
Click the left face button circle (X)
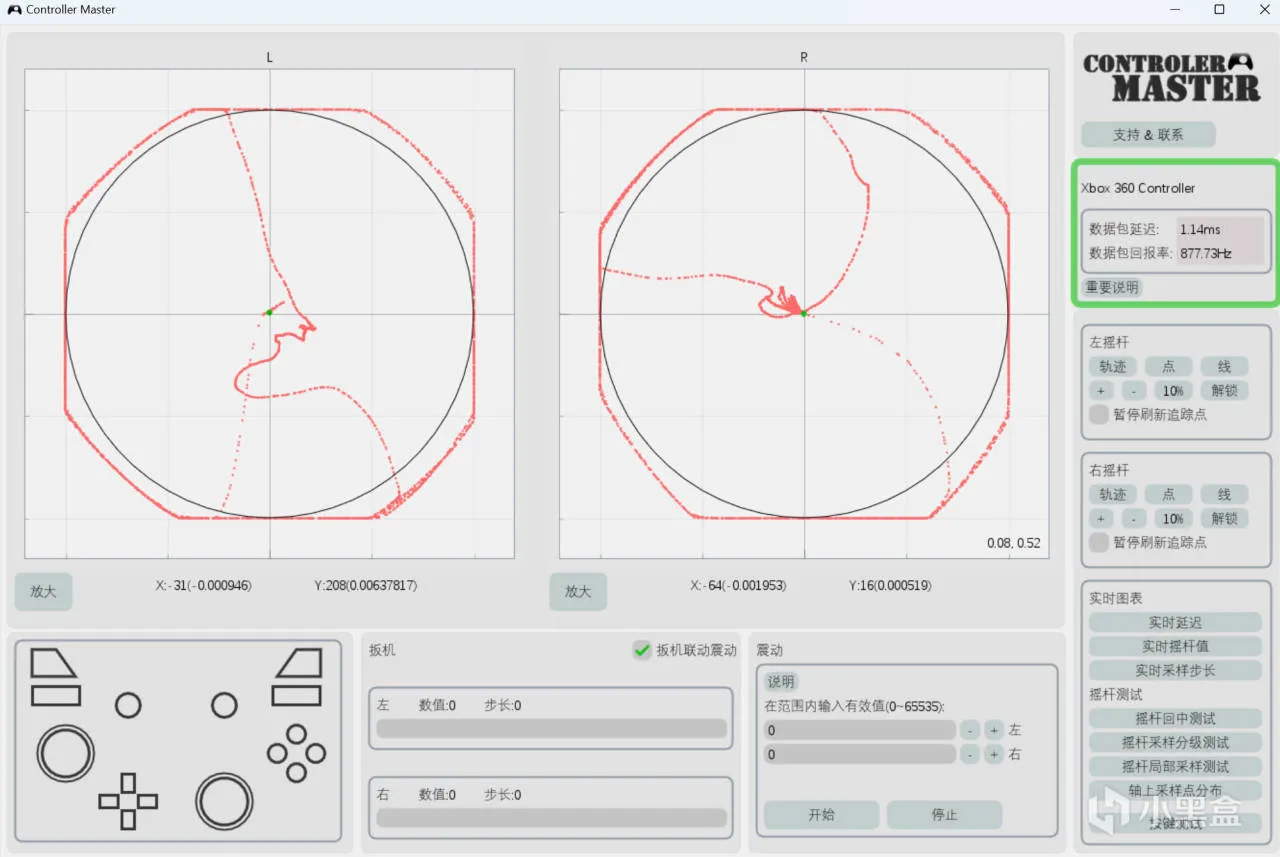point(277,753)
